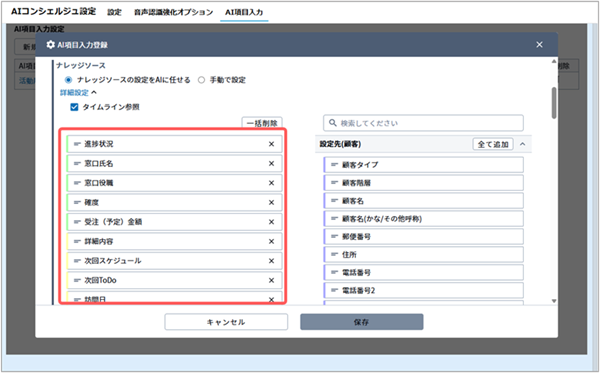Click drag handle icon of 電話番号2
The height and width of the screenshot is (373, 600).
[334, 290]
